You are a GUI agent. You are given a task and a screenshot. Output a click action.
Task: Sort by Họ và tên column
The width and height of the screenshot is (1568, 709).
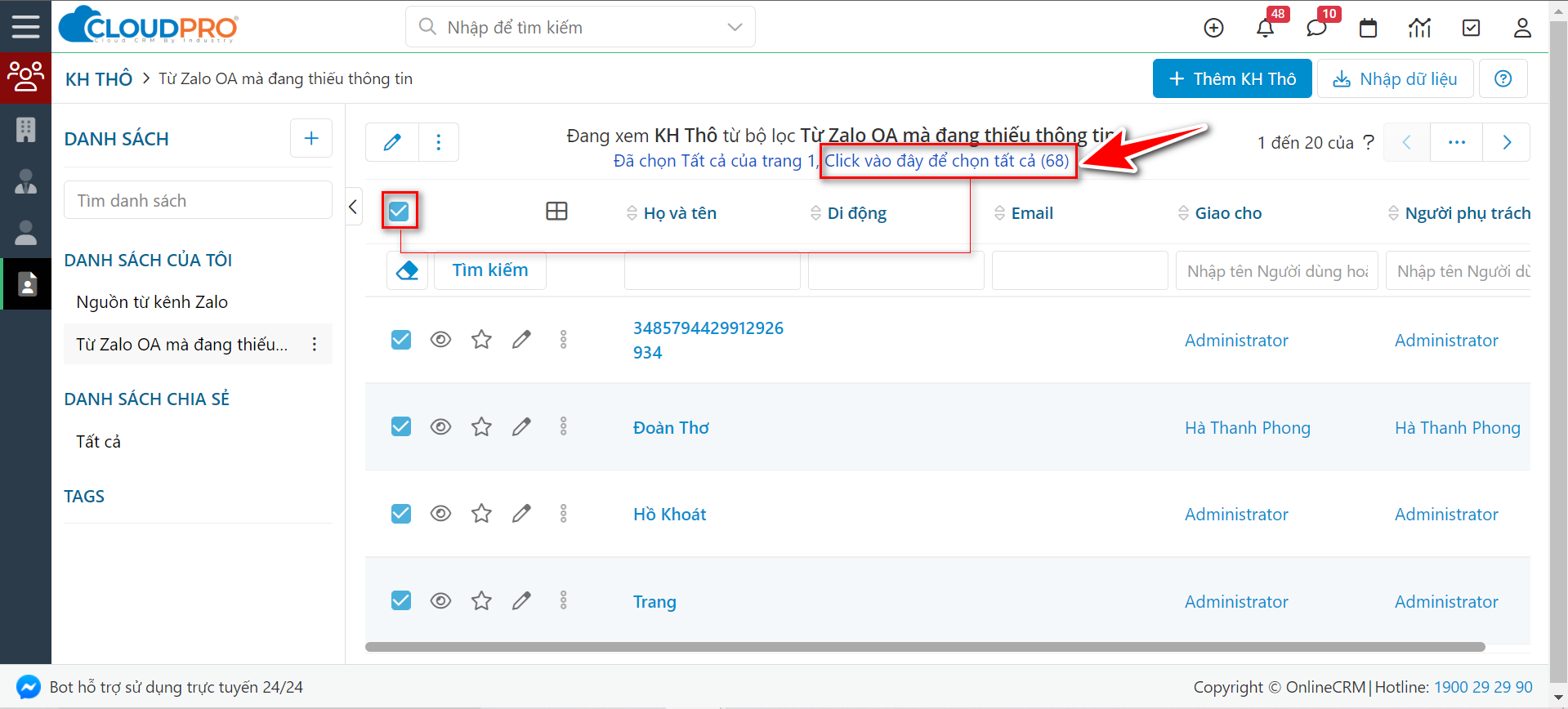671,213
